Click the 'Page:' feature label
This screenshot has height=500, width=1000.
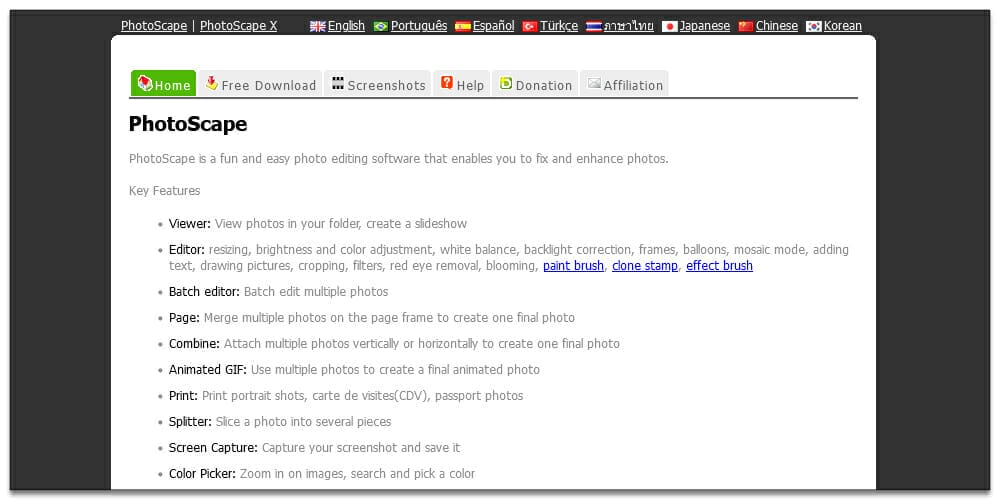click(x=184, y=318)
